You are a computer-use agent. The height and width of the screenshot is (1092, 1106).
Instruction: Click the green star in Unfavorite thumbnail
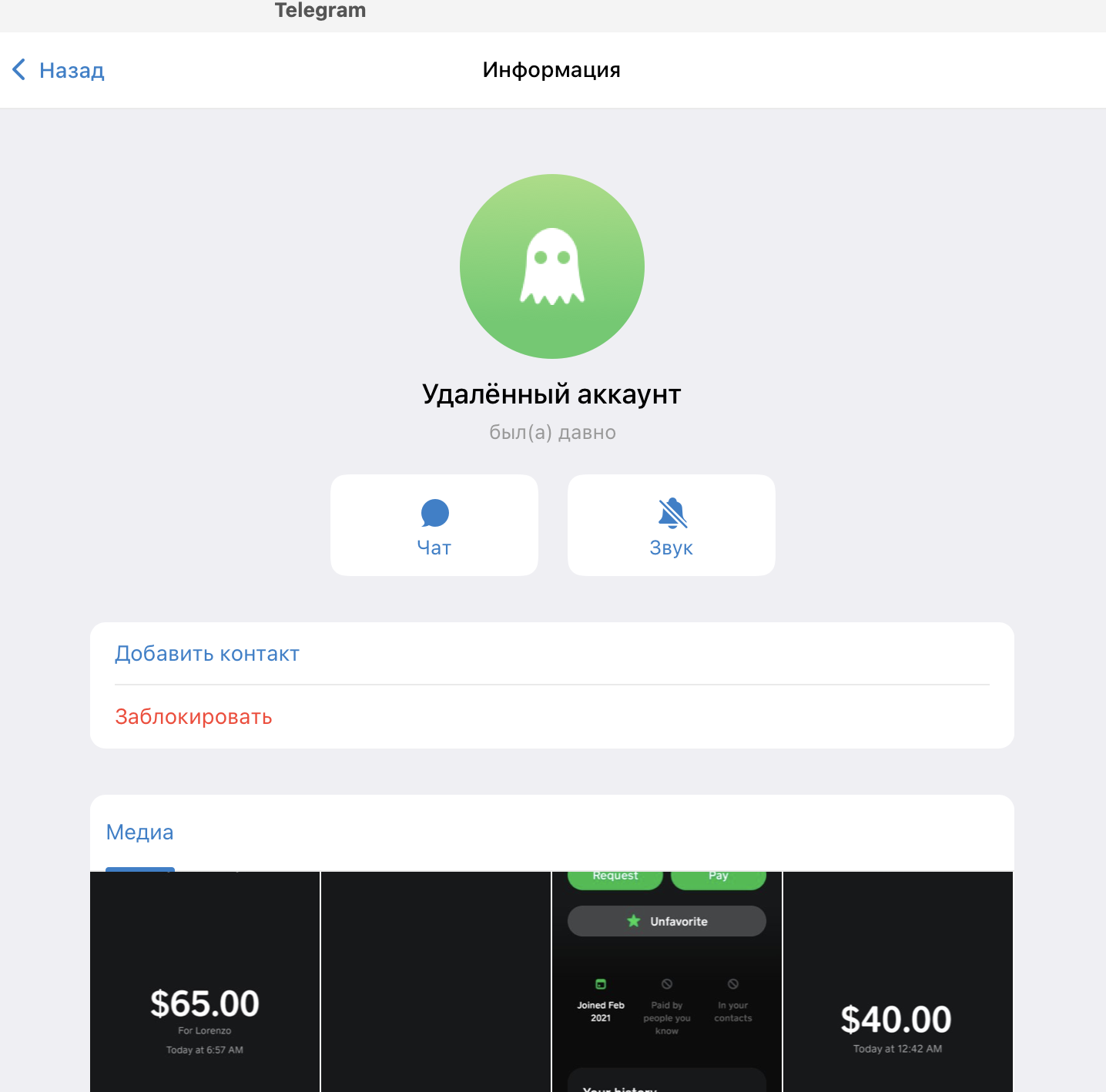point(634,921)
